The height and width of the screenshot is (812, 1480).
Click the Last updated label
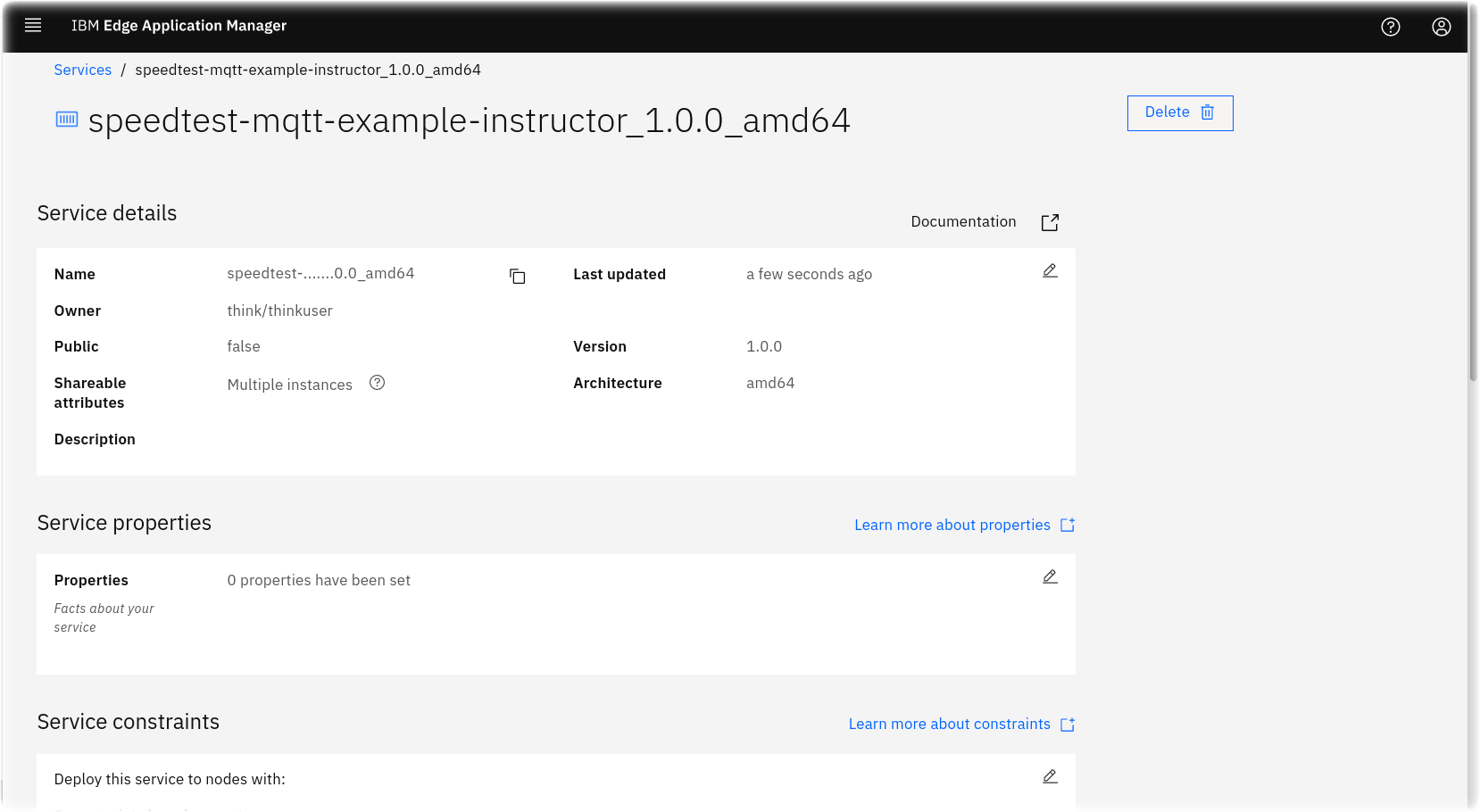[x=619, y=274]
